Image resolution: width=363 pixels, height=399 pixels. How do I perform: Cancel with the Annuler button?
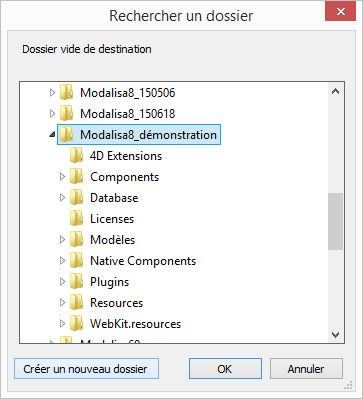[x=306, y=369]
